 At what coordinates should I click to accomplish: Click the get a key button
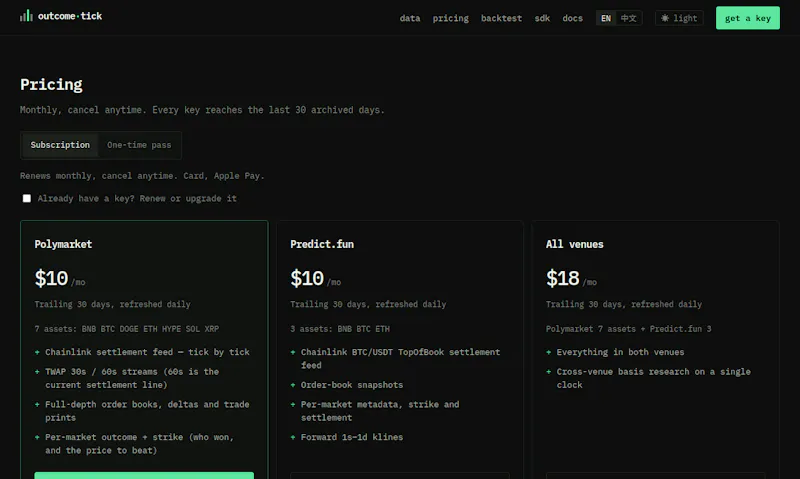point(747,18)
